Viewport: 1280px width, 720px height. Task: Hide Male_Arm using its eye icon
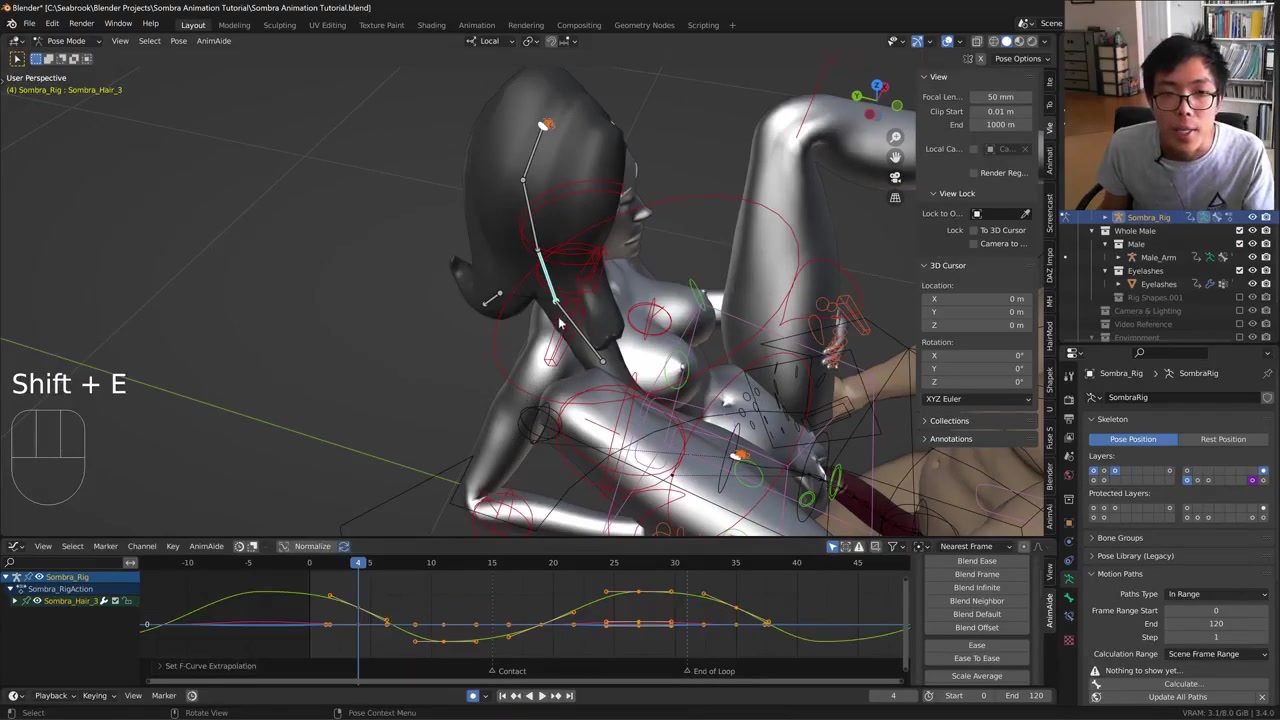1252,257
